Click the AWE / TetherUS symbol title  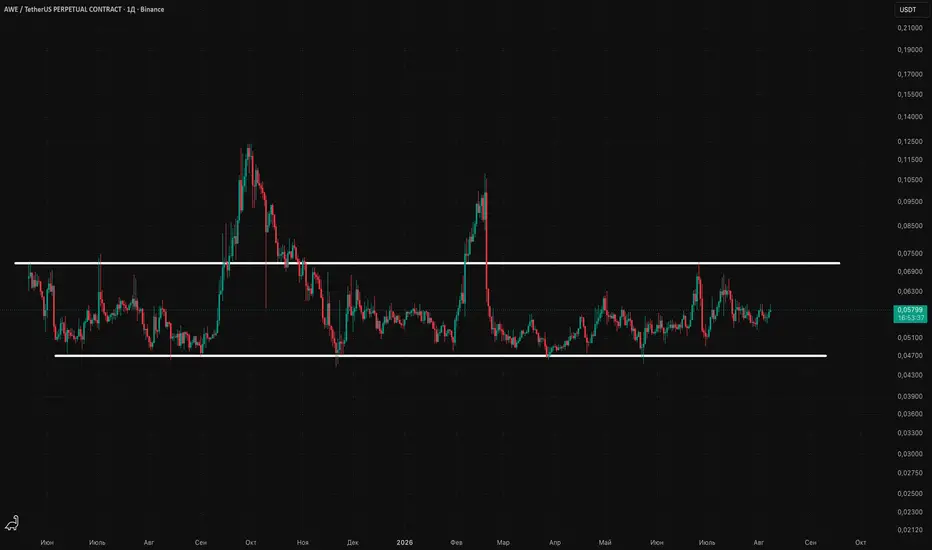pos(84,10)
